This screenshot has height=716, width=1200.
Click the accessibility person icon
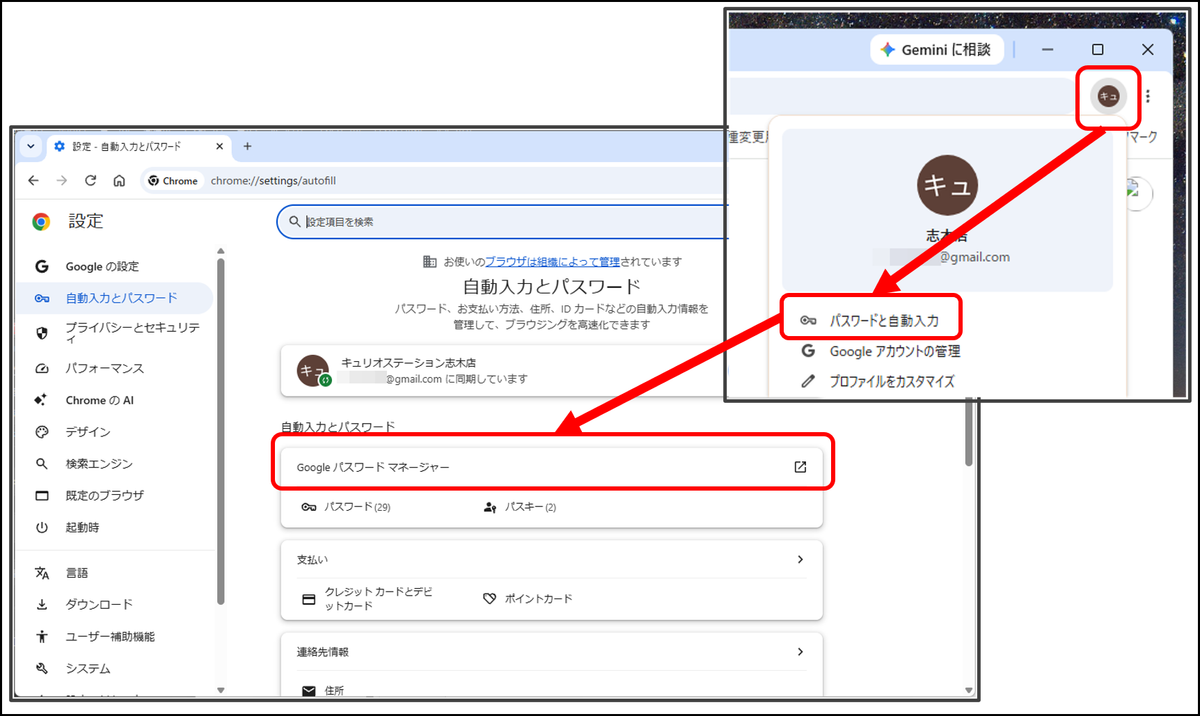pyautogui.click(x=42, y=636)
